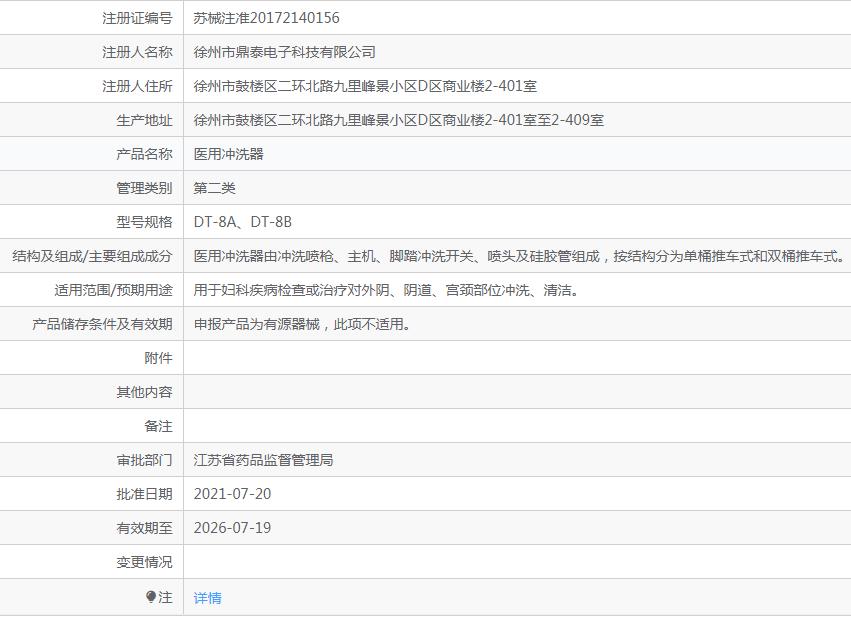Image resolution: width=851 pixels, height=619 pixels.
Task: Select approval date 2021-07-20
Action: click(232, 494)
